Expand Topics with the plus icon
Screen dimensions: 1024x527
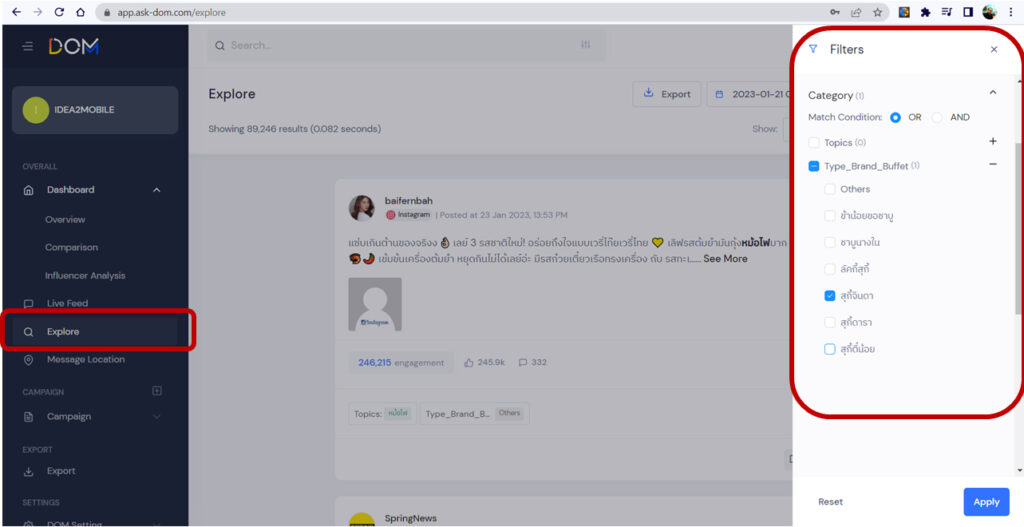coord(993,141)
